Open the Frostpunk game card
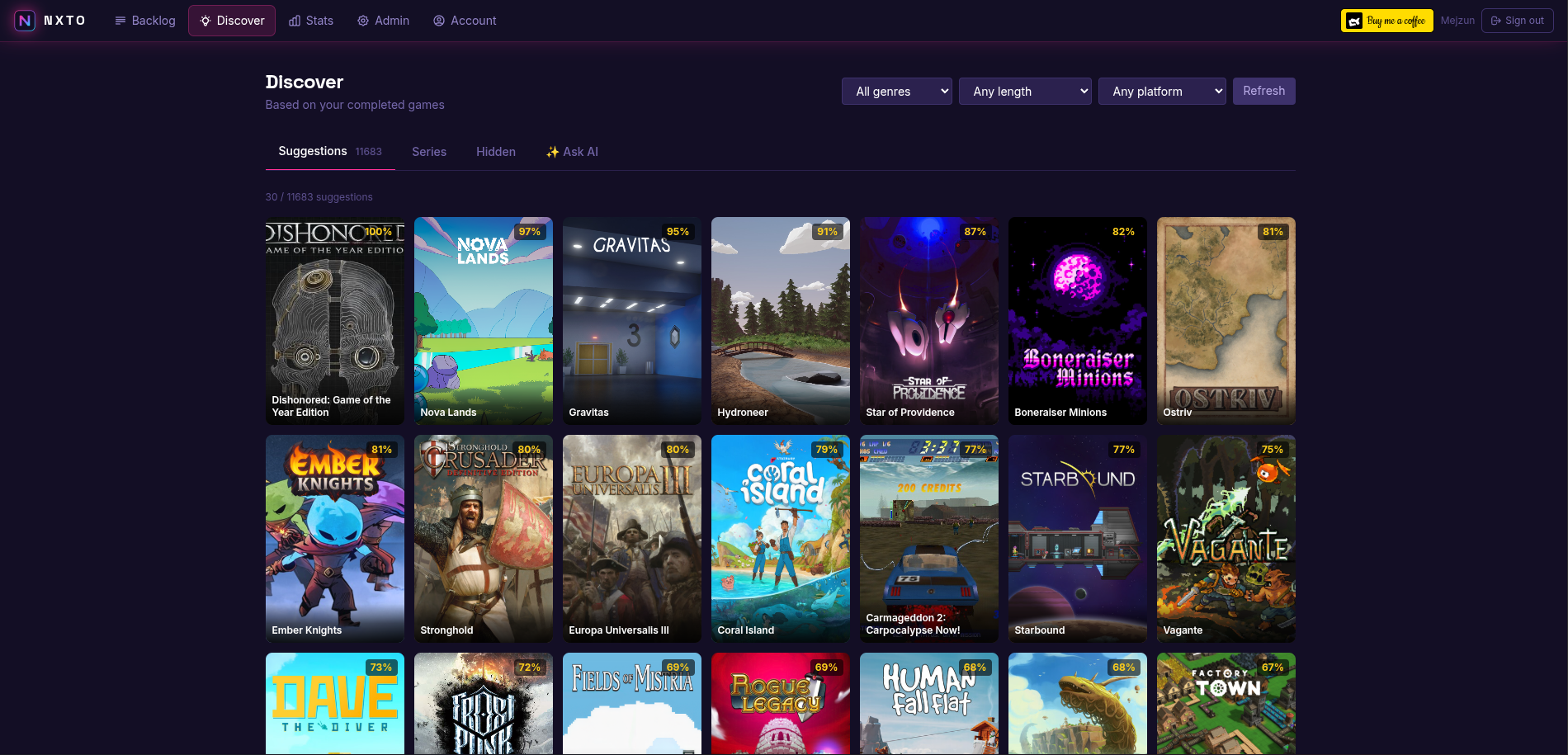1568x755 pixels. [484, 704]
